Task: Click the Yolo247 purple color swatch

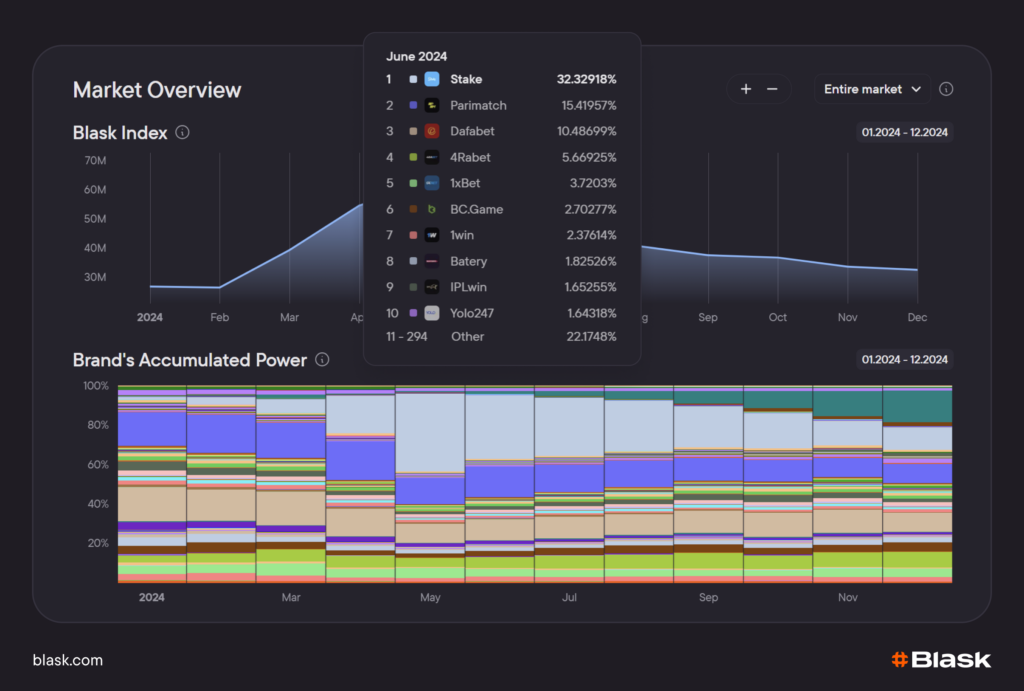Action: [413, 313]
